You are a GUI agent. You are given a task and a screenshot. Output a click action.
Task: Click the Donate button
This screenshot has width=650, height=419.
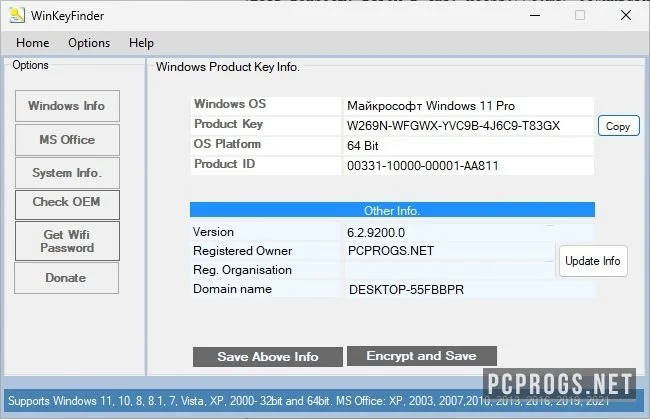point(66,278)
